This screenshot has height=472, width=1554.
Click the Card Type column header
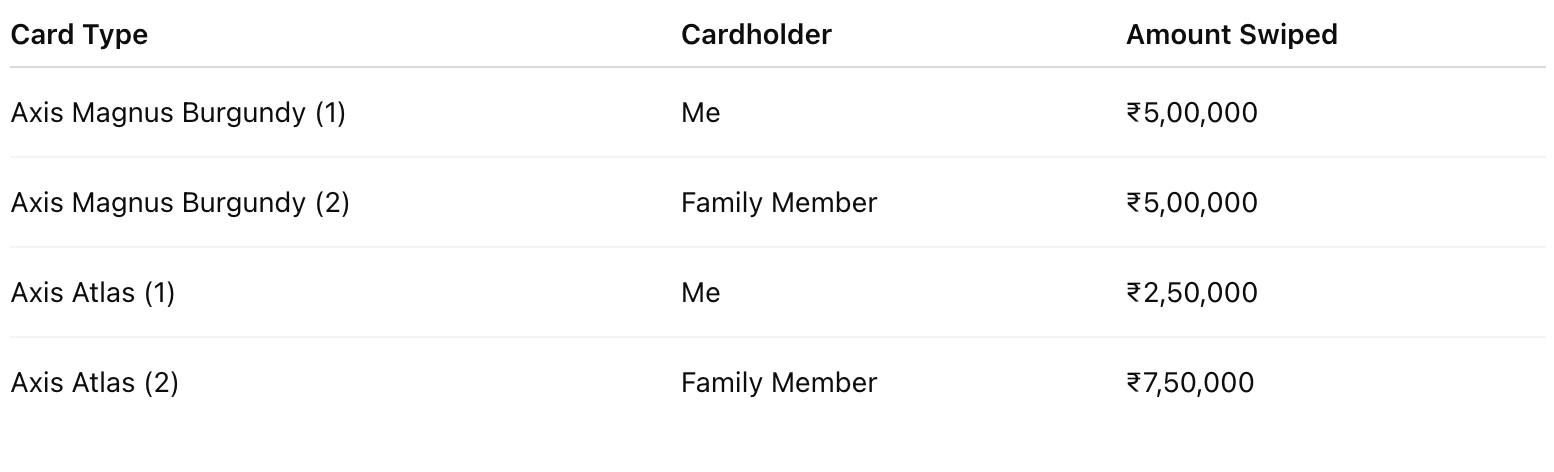(79, 35)
